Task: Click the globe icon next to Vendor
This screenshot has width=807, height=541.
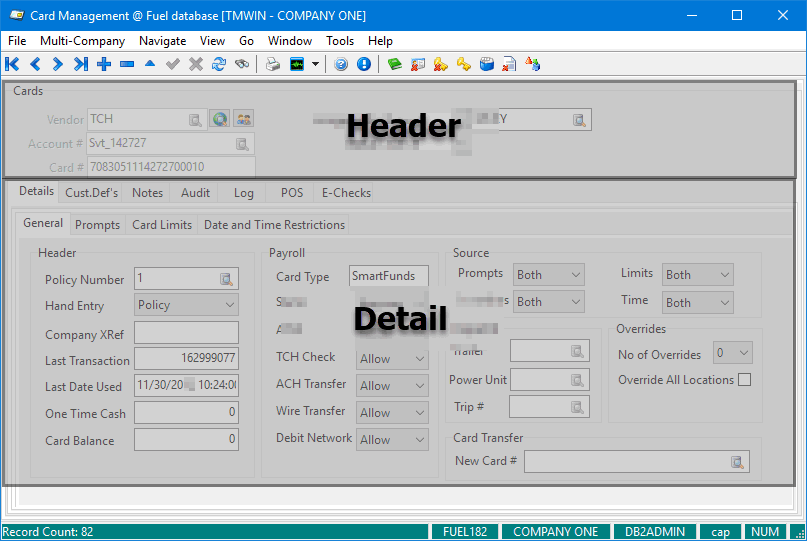Action: [220, 119]
